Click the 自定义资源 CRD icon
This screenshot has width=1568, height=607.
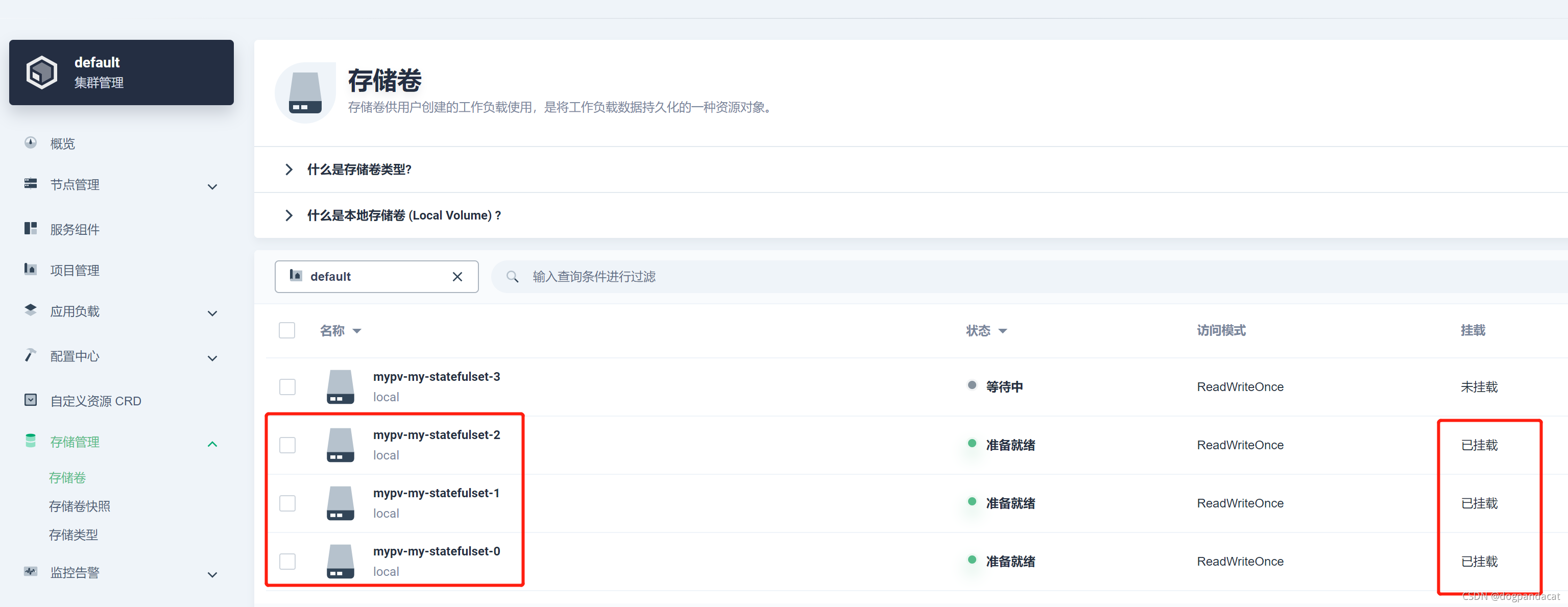[31, 400]
